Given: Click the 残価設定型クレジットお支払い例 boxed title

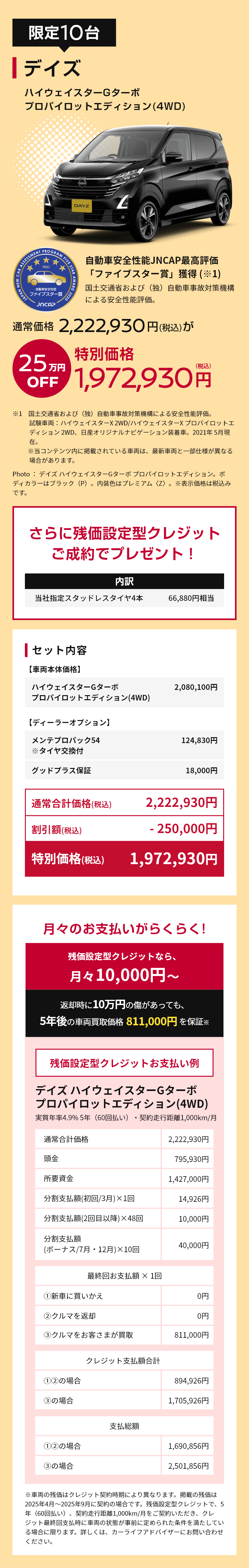Looking at the screenshot, I should click(124, 1063).
